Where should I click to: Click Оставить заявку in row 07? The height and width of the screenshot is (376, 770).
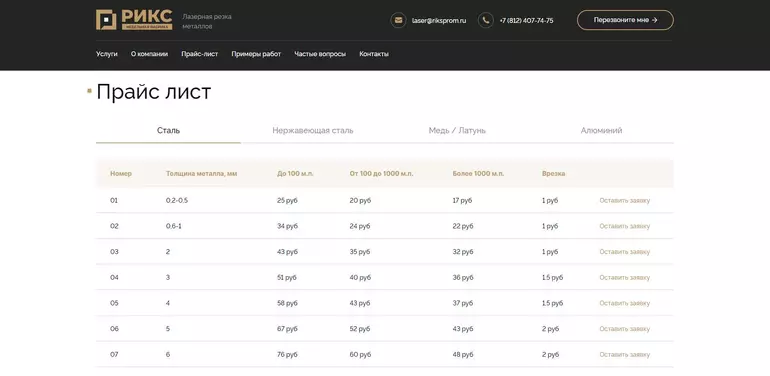[625, 354]
